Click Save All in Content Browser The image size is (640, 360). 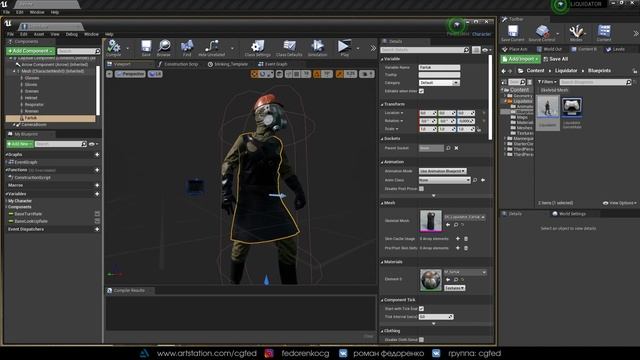556,59
